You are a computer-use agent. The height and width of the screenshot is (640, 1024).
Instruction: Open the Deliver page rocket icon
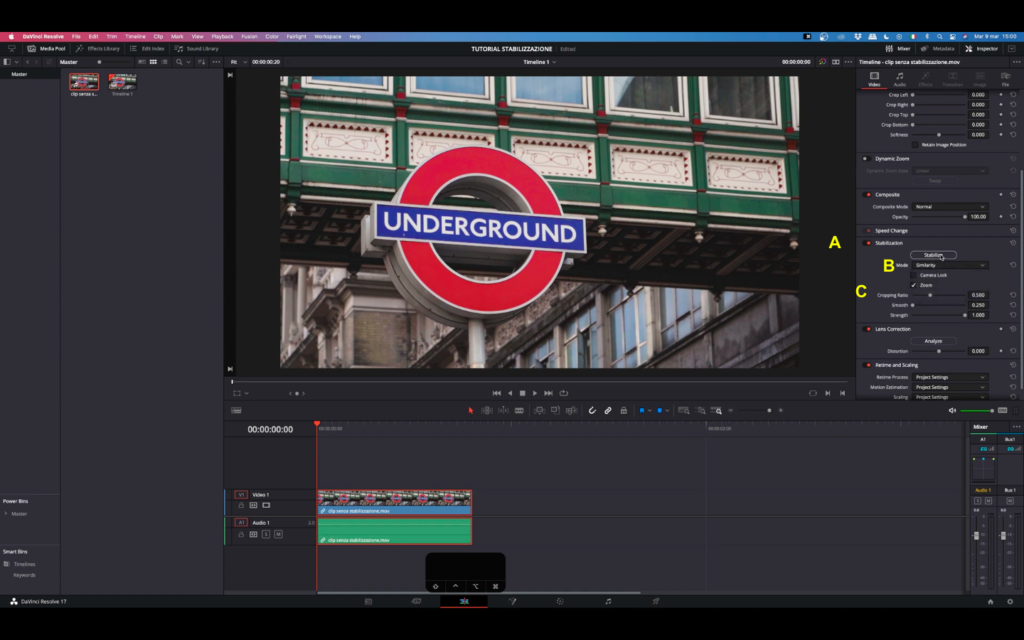[x=656, y=601]
